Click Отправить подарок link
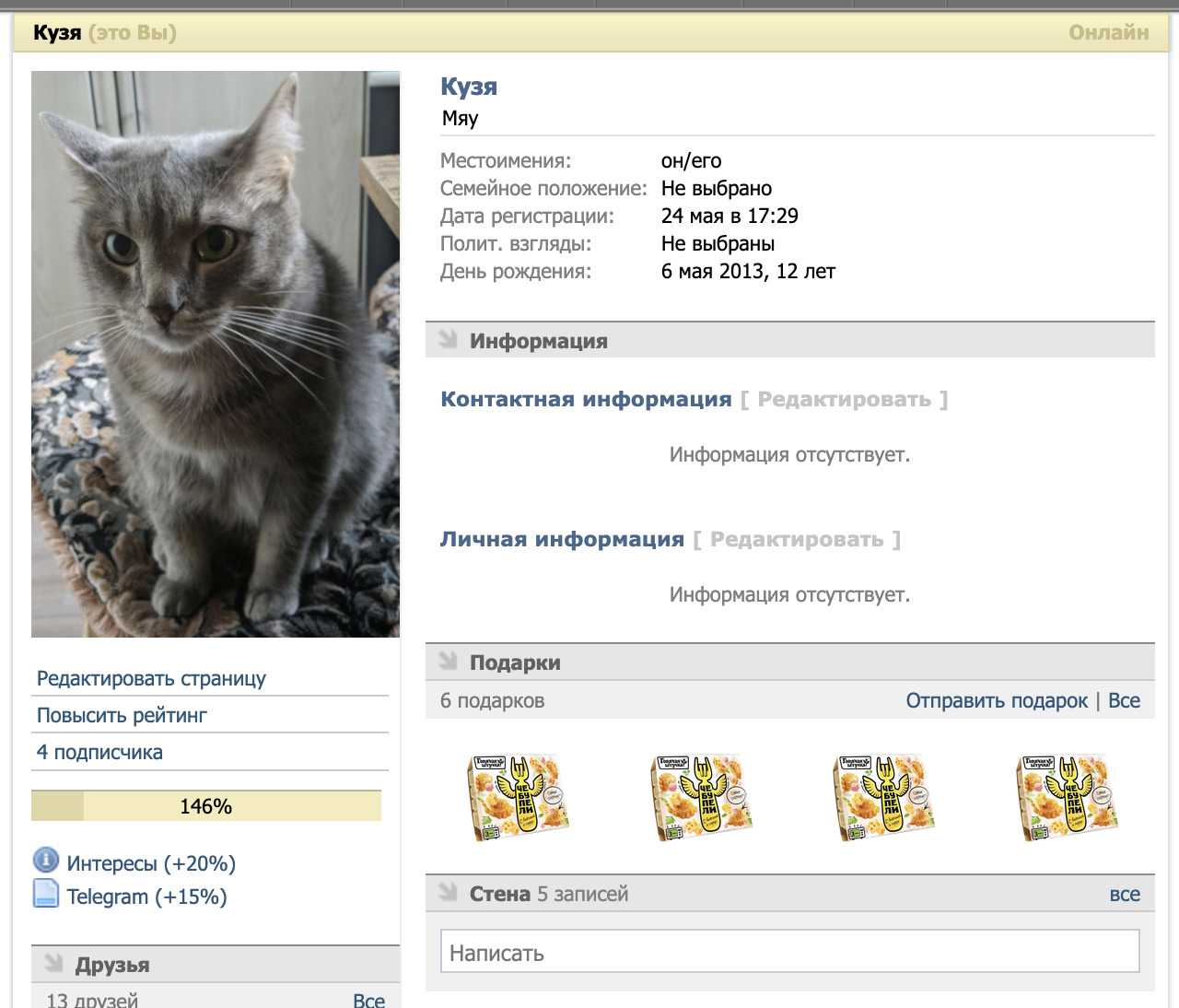The image size is (1179, 1008). point(997,700)
